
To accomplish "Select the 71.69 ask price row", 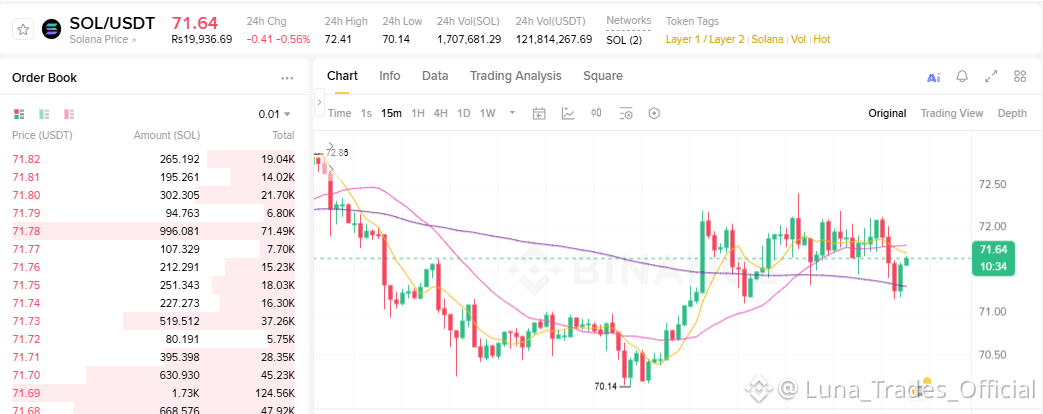I will pos(154,393).
